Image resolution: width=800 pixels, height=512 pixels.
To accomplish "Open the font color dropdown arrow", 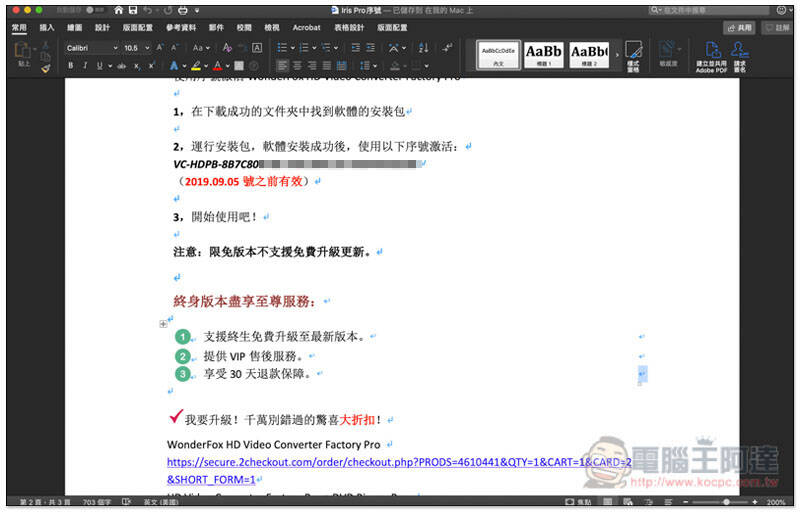I will point(227,66).
